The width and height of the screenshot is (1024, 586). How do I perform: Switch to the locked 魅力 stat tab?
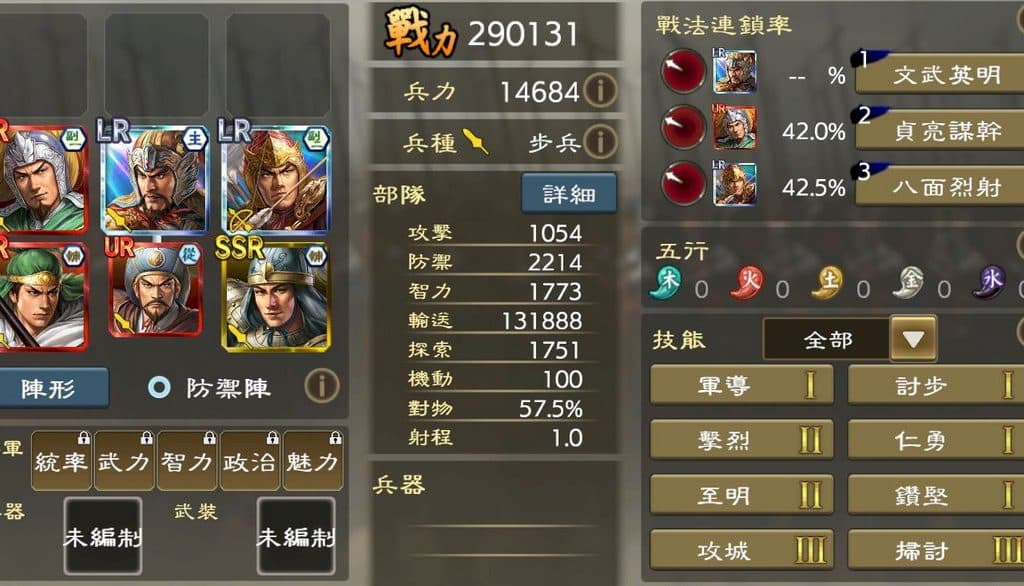312,460
